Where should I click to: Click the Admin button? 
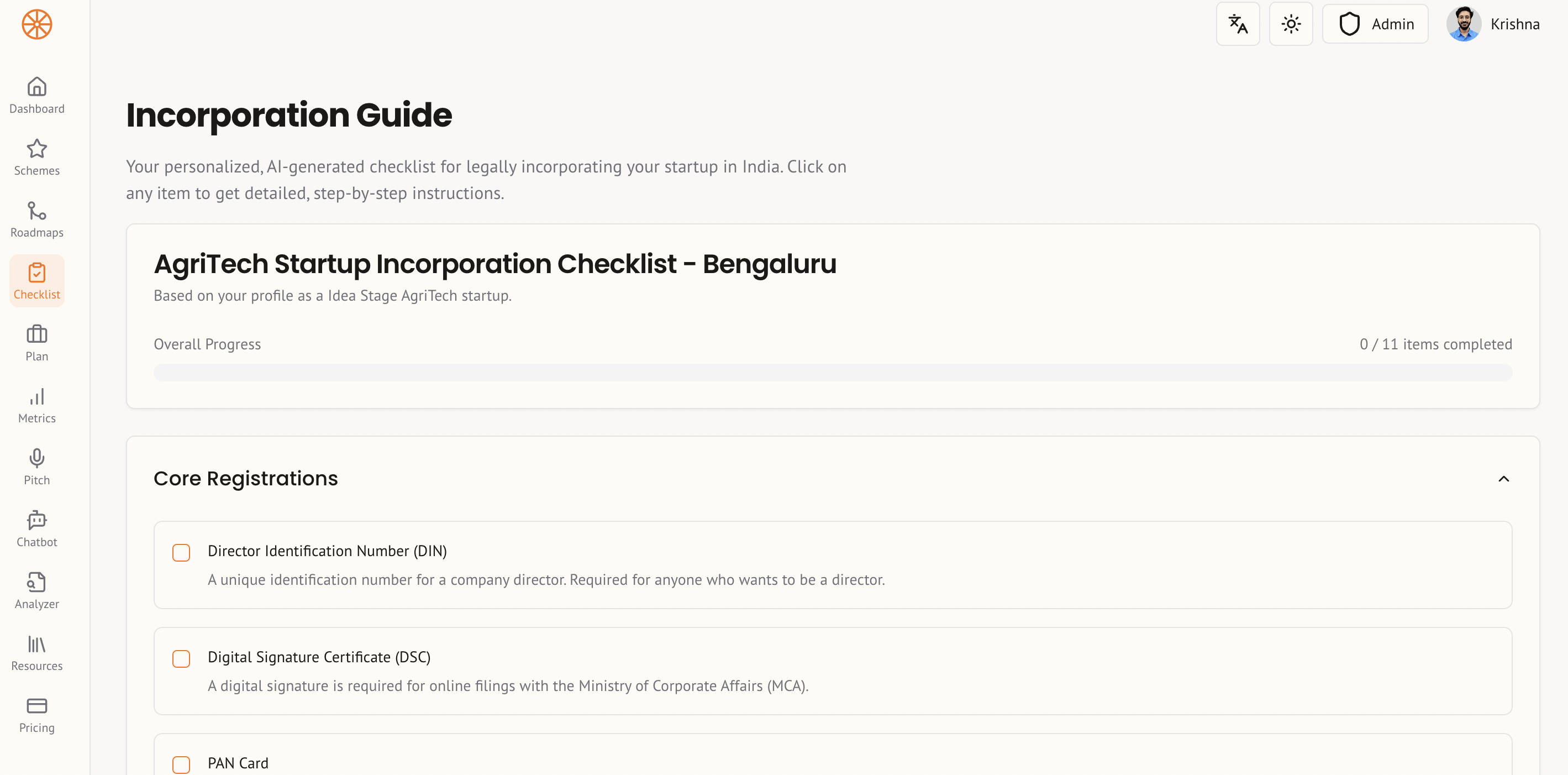[1375, 24]
